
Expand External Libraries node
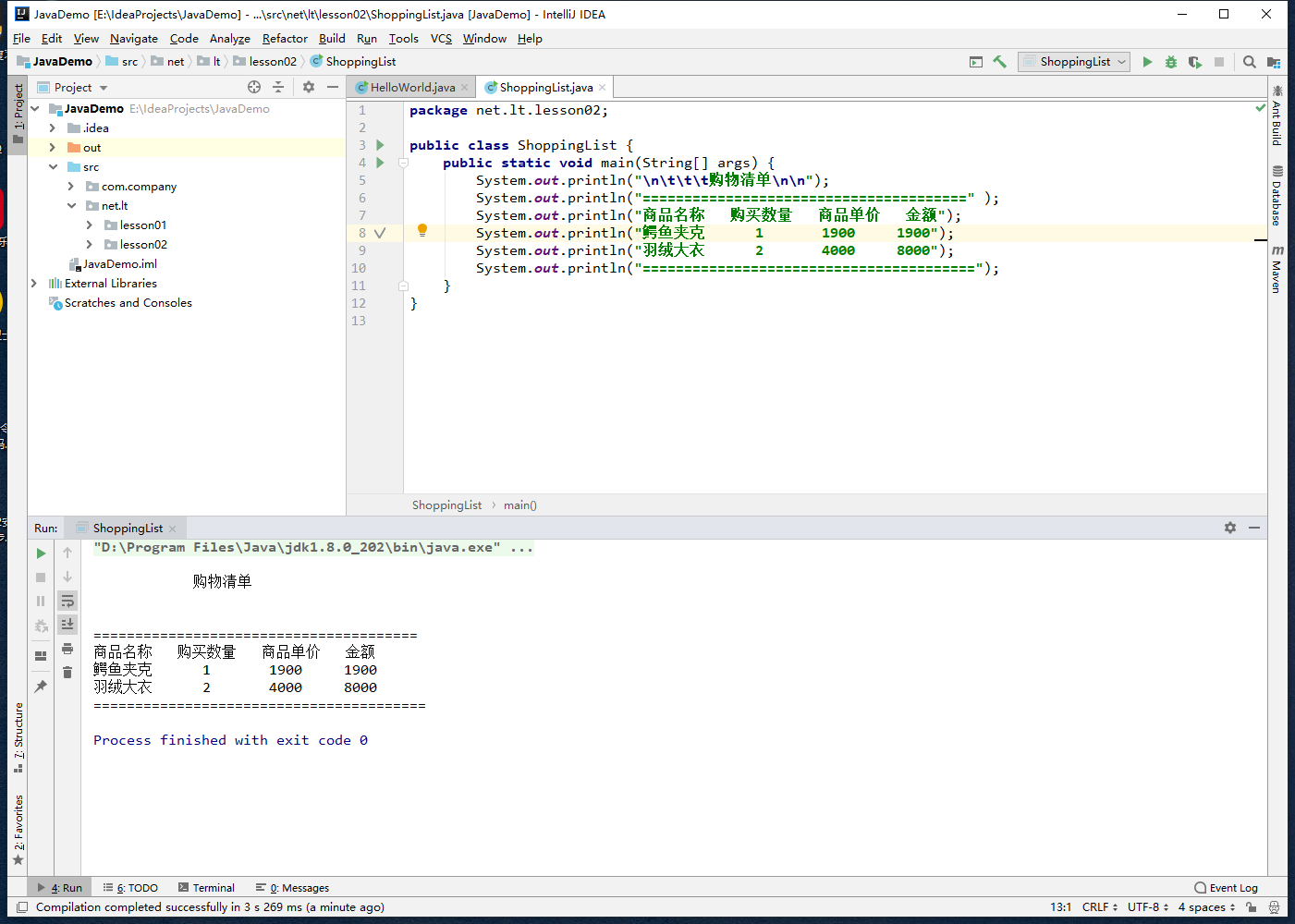pos(34,284)
